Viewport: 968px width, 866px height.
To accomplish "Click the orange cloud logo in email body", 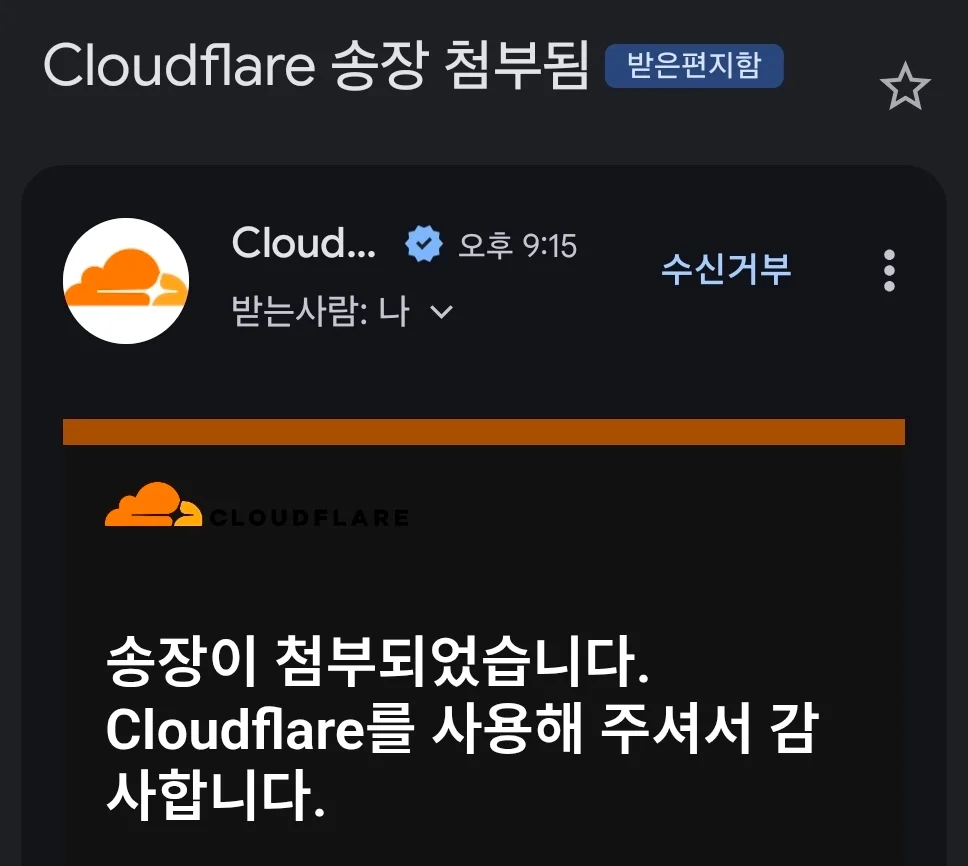I will click(x=154, y=504).
